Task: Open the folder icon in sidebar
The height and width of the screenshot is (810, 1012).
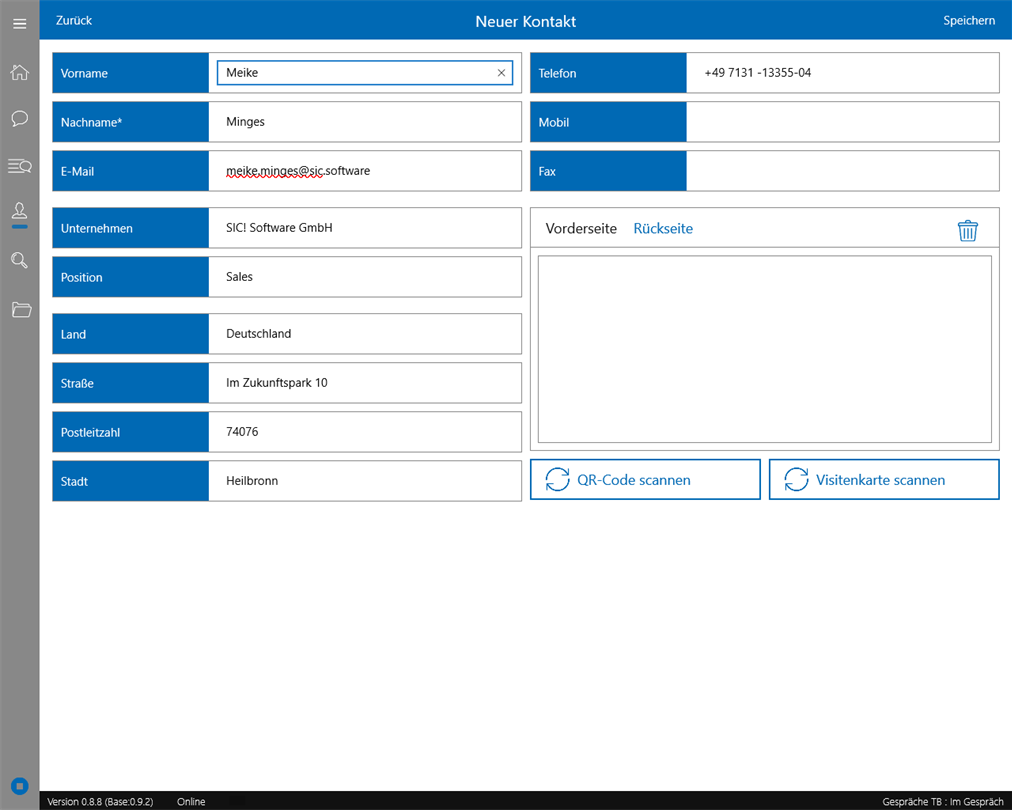Action: (x=21, y=309)
